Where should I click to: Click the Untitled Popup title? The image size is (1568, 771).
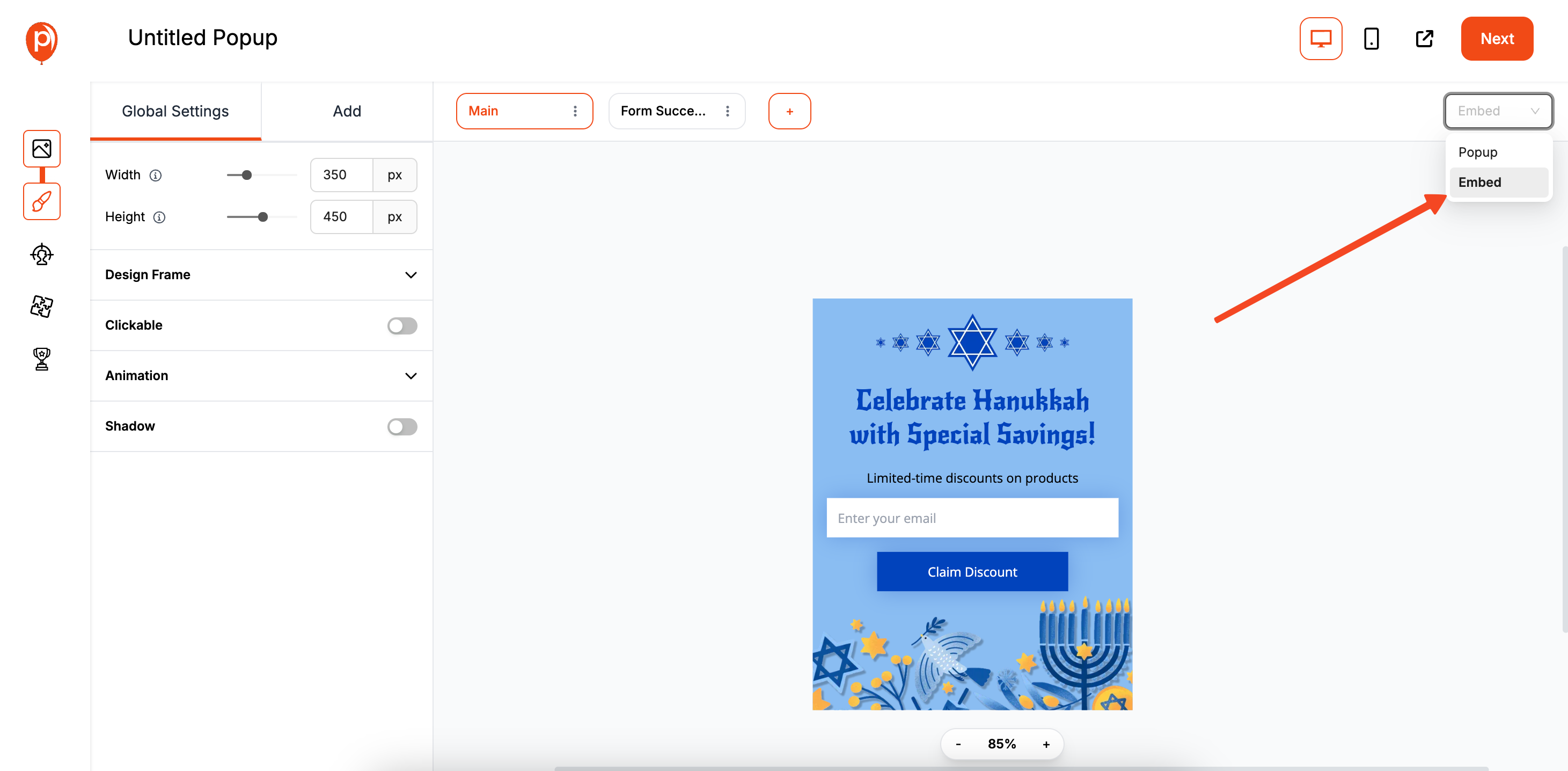pos(202,38)
